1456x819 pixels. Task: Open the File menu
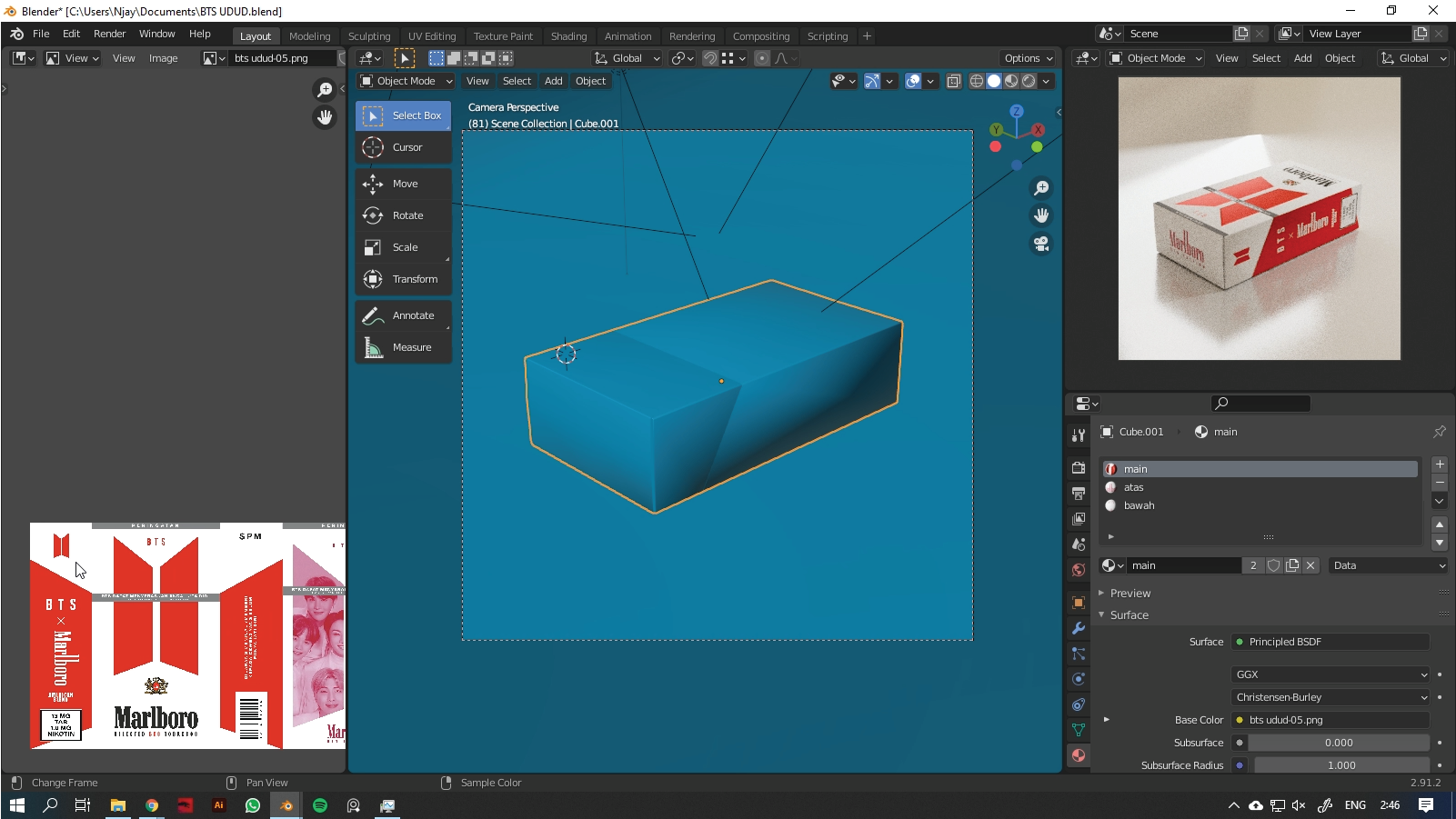[x=41, y=34]
